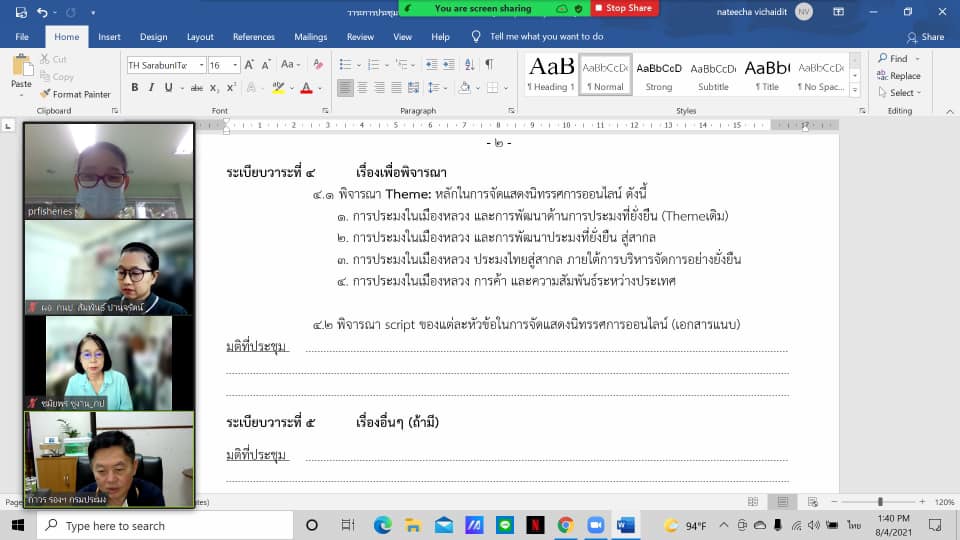
Task: Switch to the Mailings tab
Action: coord(310,37)
